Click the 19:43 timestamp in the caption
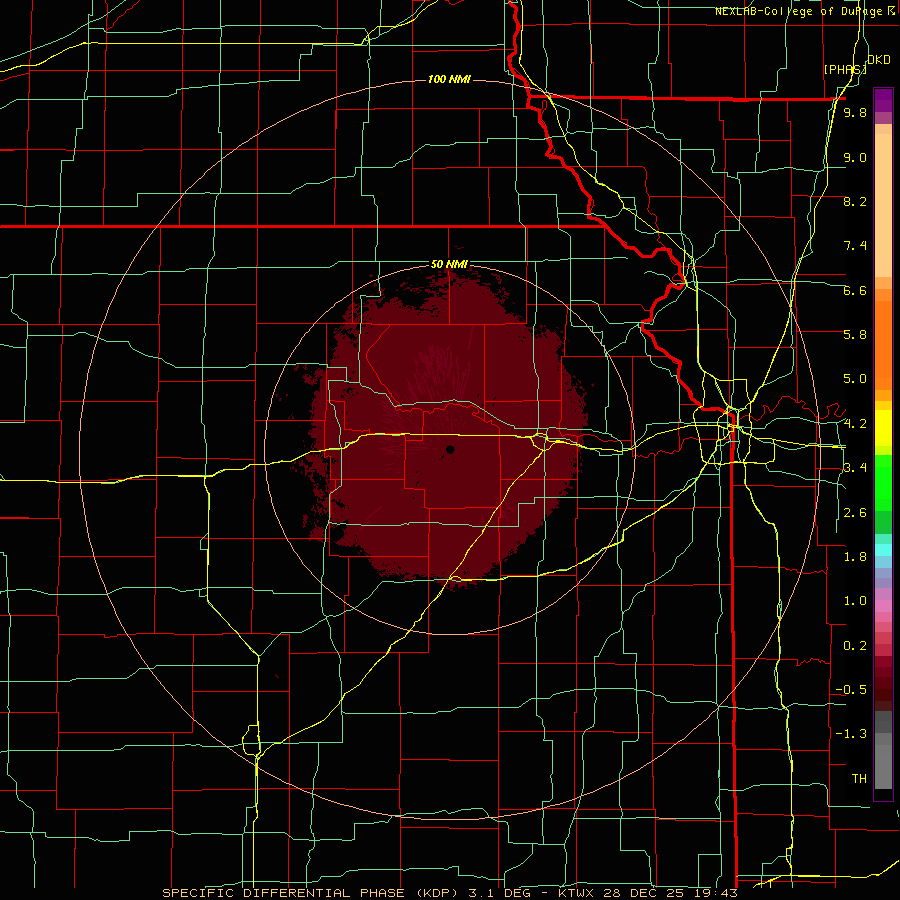The width and height of the screenshot is (900, 900). [718, 893]
